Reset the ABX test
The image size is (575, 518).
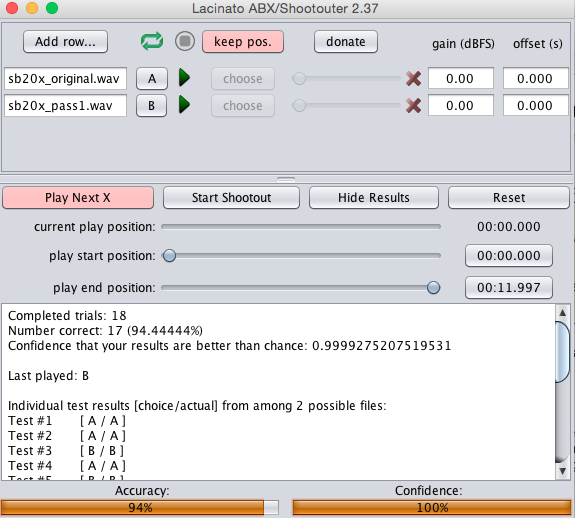point(509,198)
